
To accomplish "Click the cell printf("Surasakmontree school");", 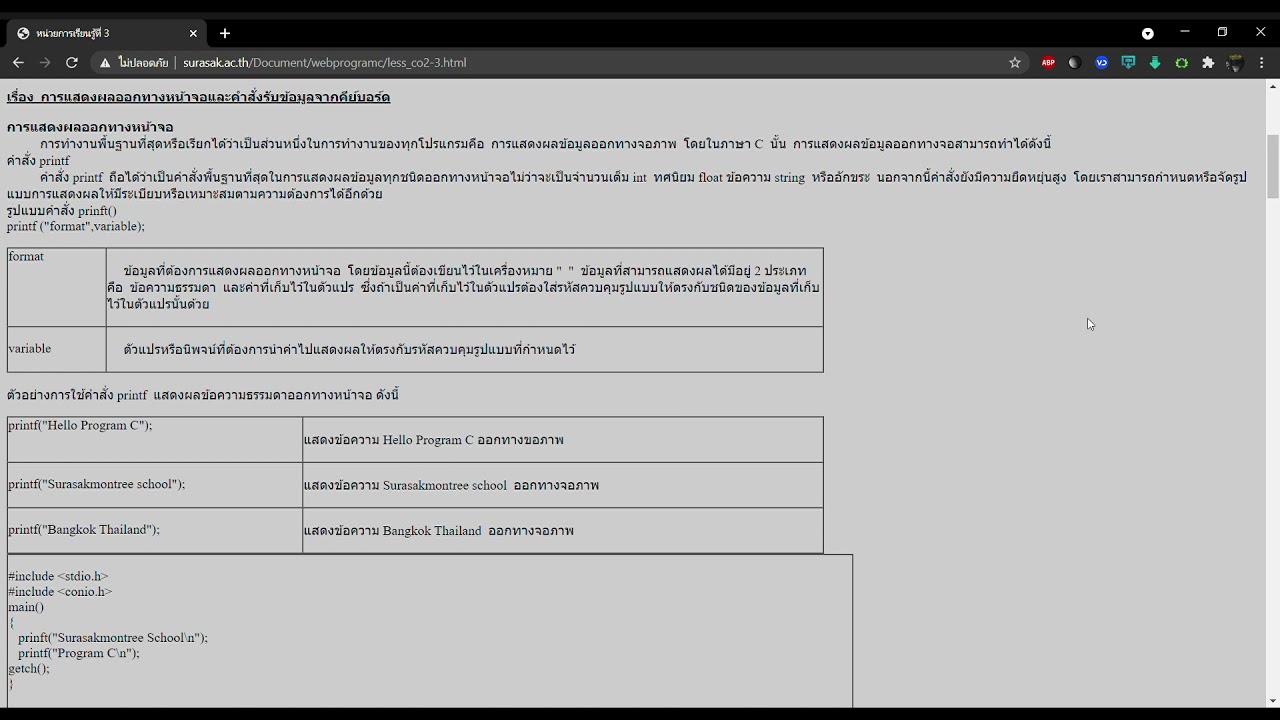I will point(155,485).
